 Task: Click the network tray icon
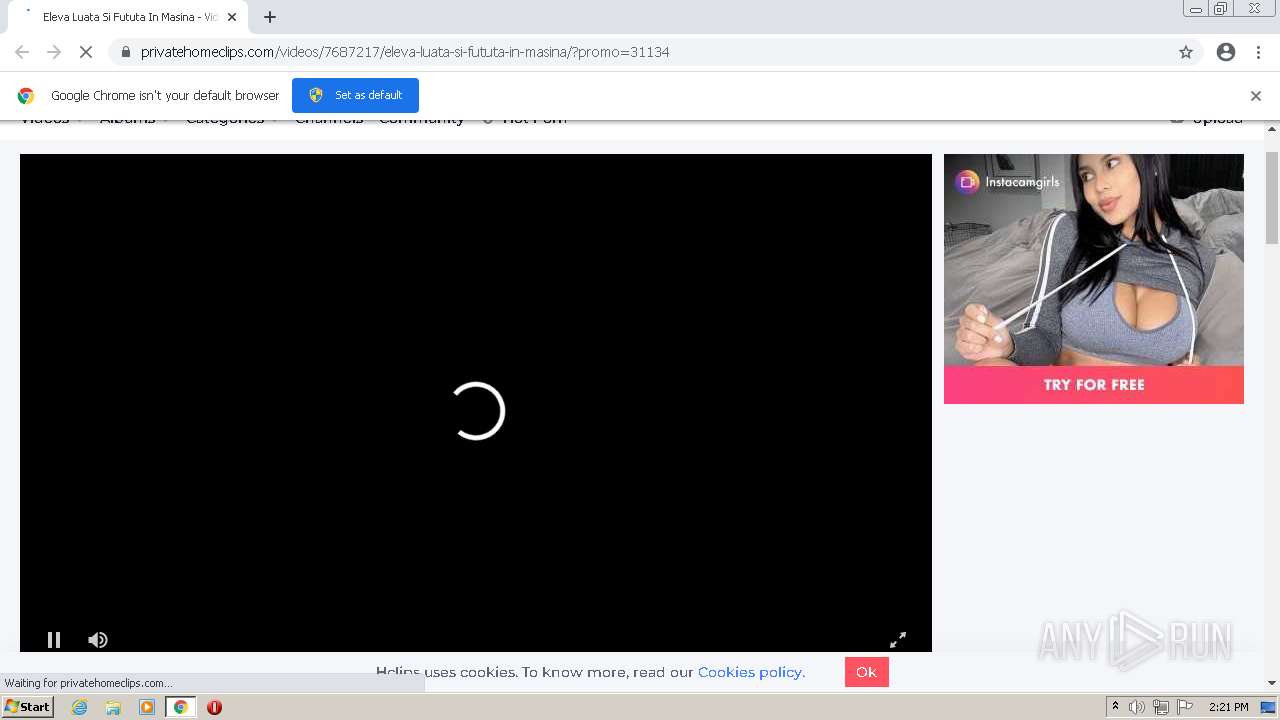[x=1160, y=707]
